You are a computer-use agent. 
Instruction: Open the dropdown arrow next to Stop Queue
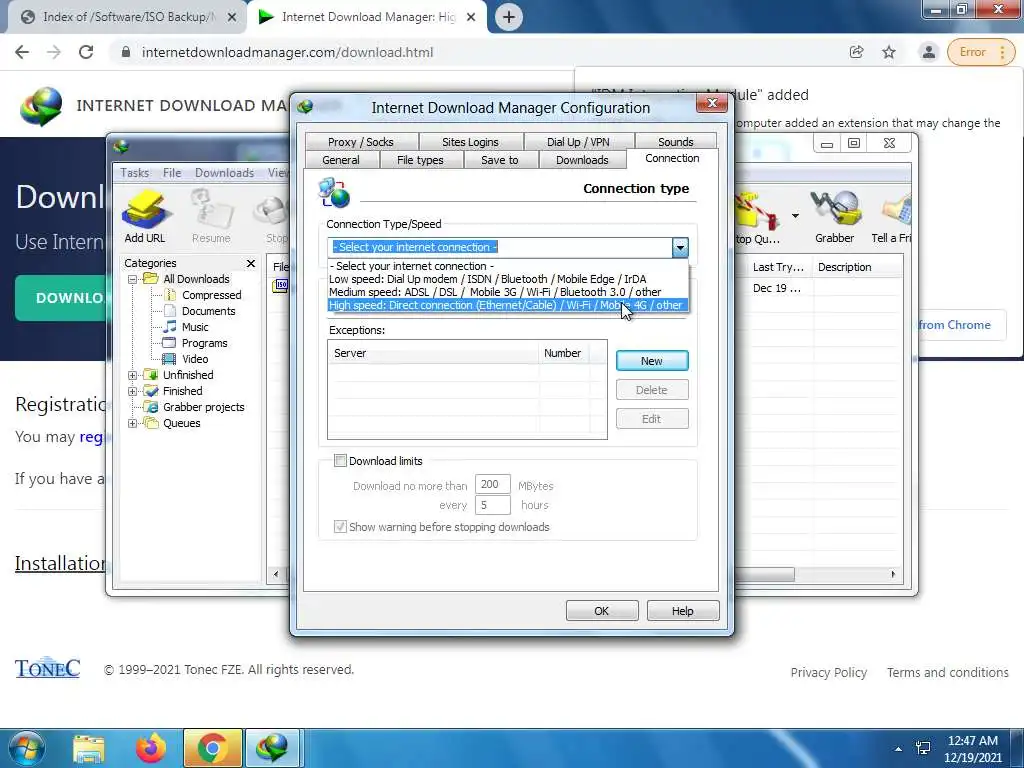(x=795, y=216)
